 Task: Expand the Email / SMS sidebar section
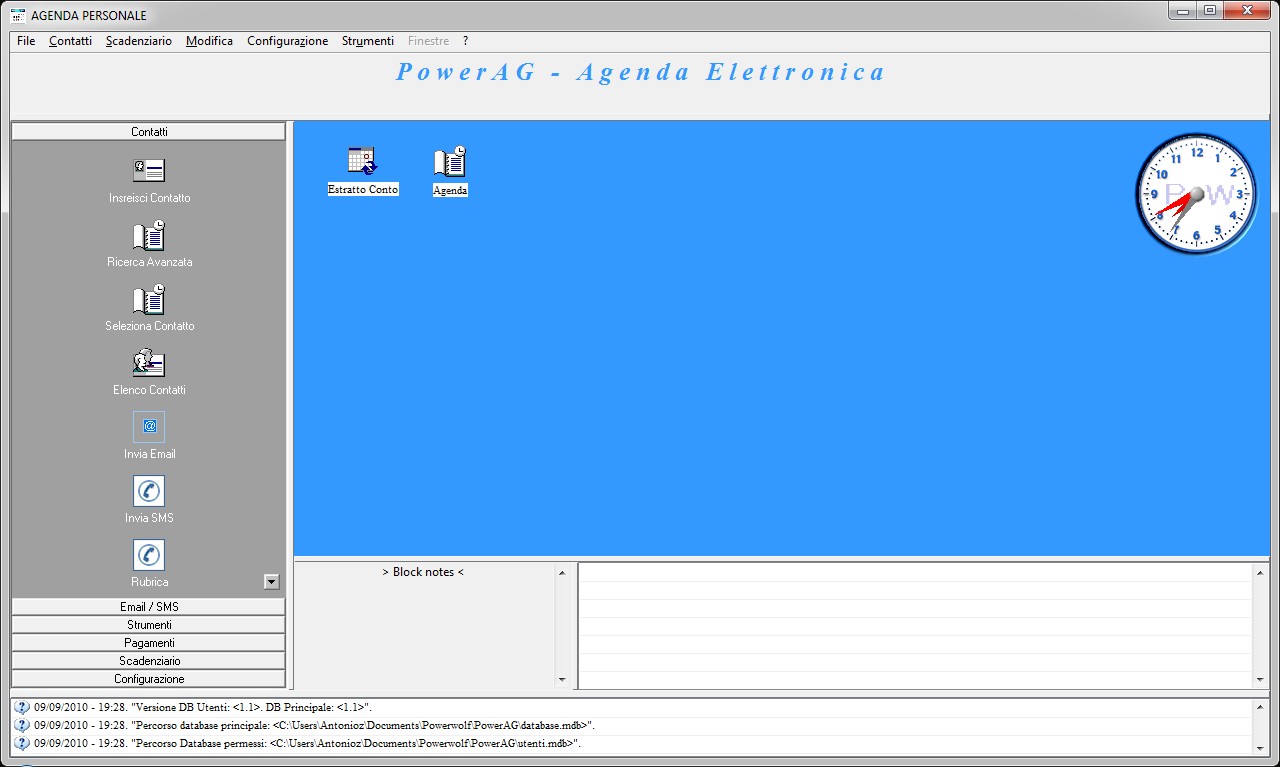tap(149, 607)
